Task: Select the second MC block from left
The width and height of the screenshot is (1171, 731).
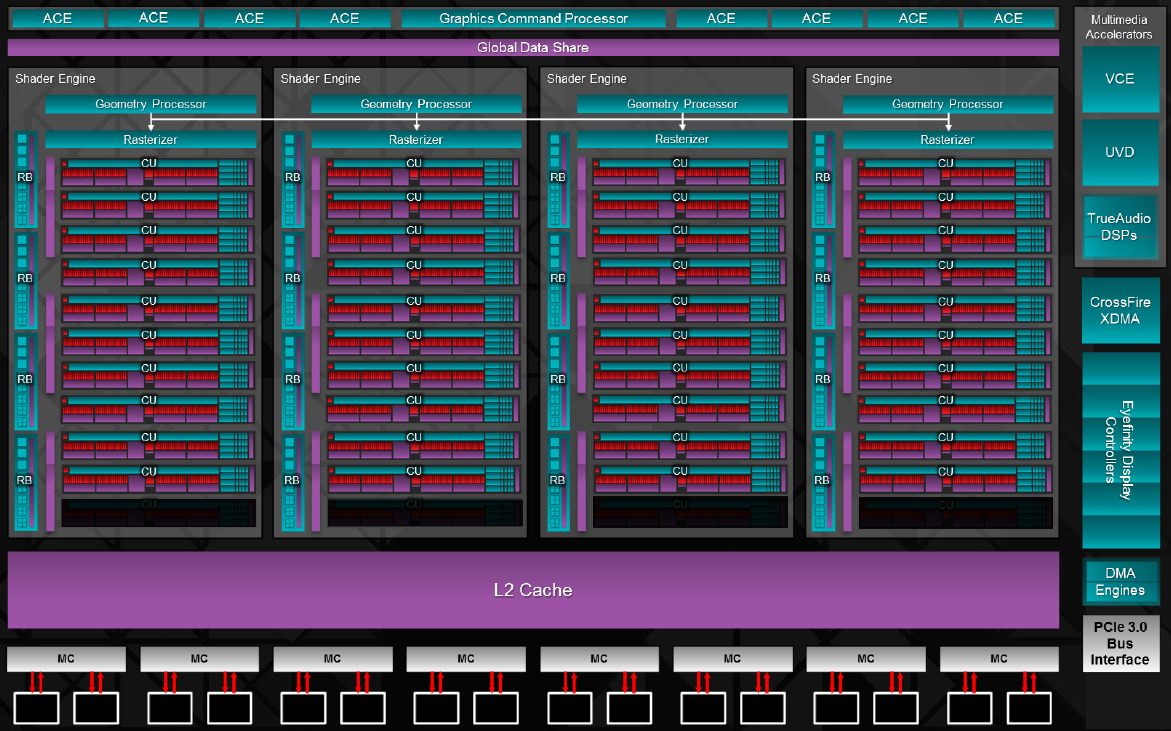Action: [199, 659]
